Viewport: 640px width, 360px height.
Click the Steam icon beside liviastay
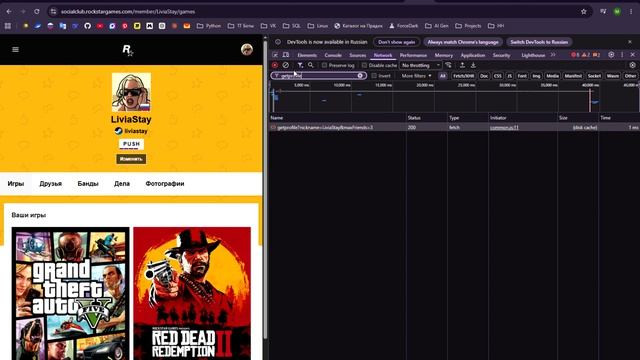click(118, 131)
